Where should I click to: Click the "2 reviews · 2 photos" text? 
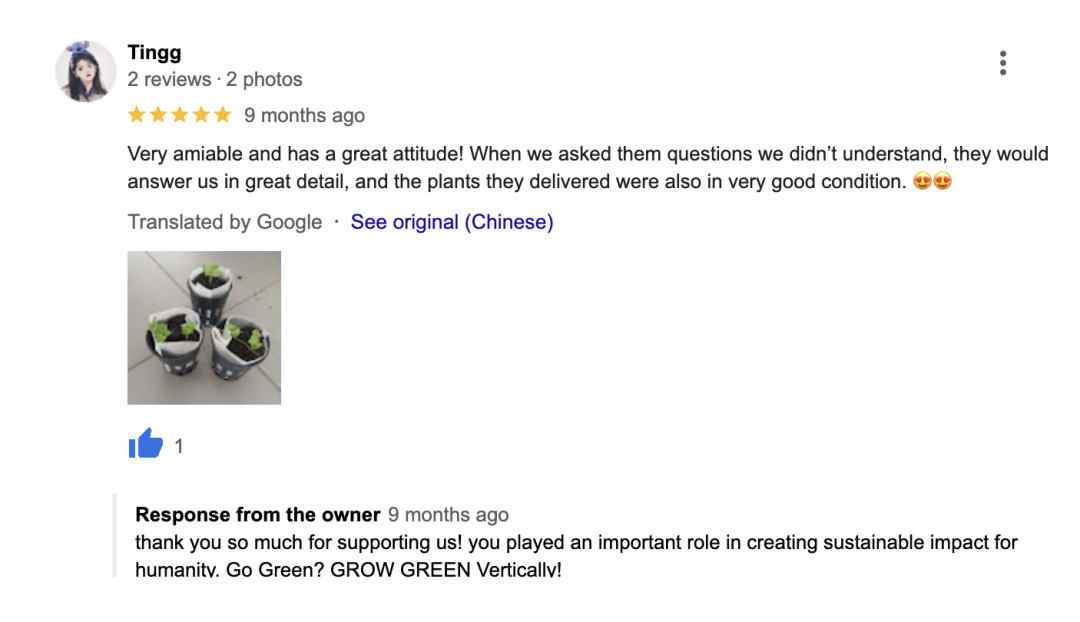[x=214, y=79]
